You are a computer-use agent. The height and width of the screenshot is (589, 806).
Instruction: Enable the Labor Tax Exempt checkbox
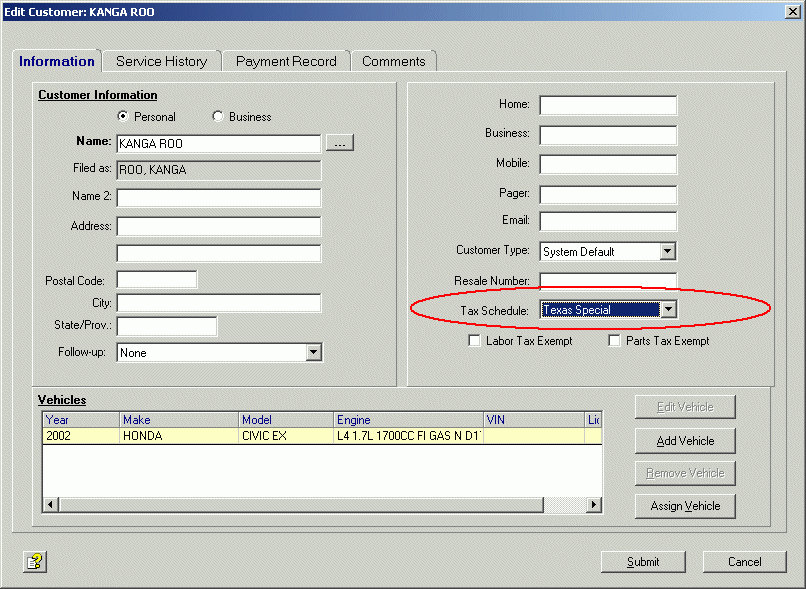(475, 341)
